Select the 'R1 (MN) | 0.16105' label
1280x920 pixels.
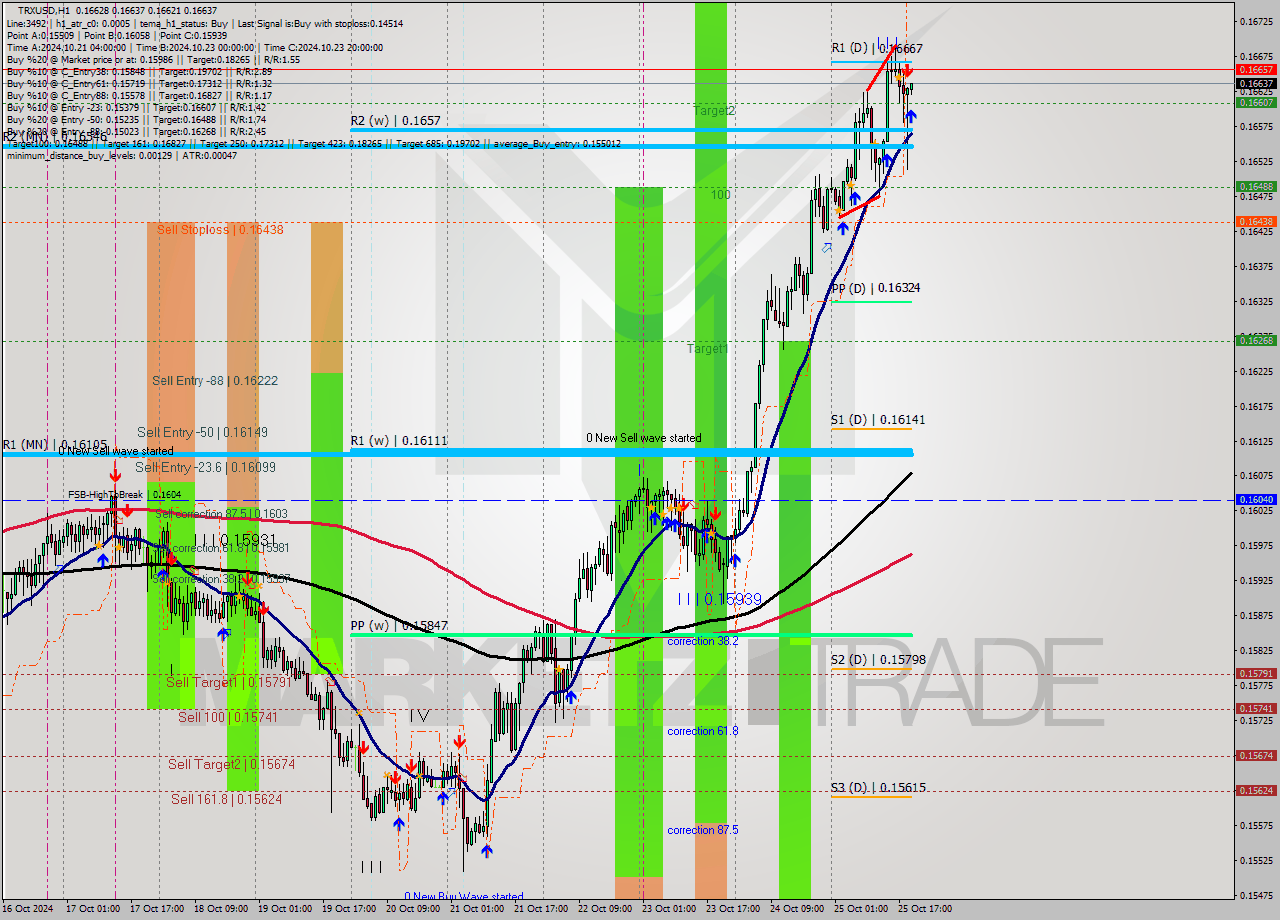tap(54, 444)
